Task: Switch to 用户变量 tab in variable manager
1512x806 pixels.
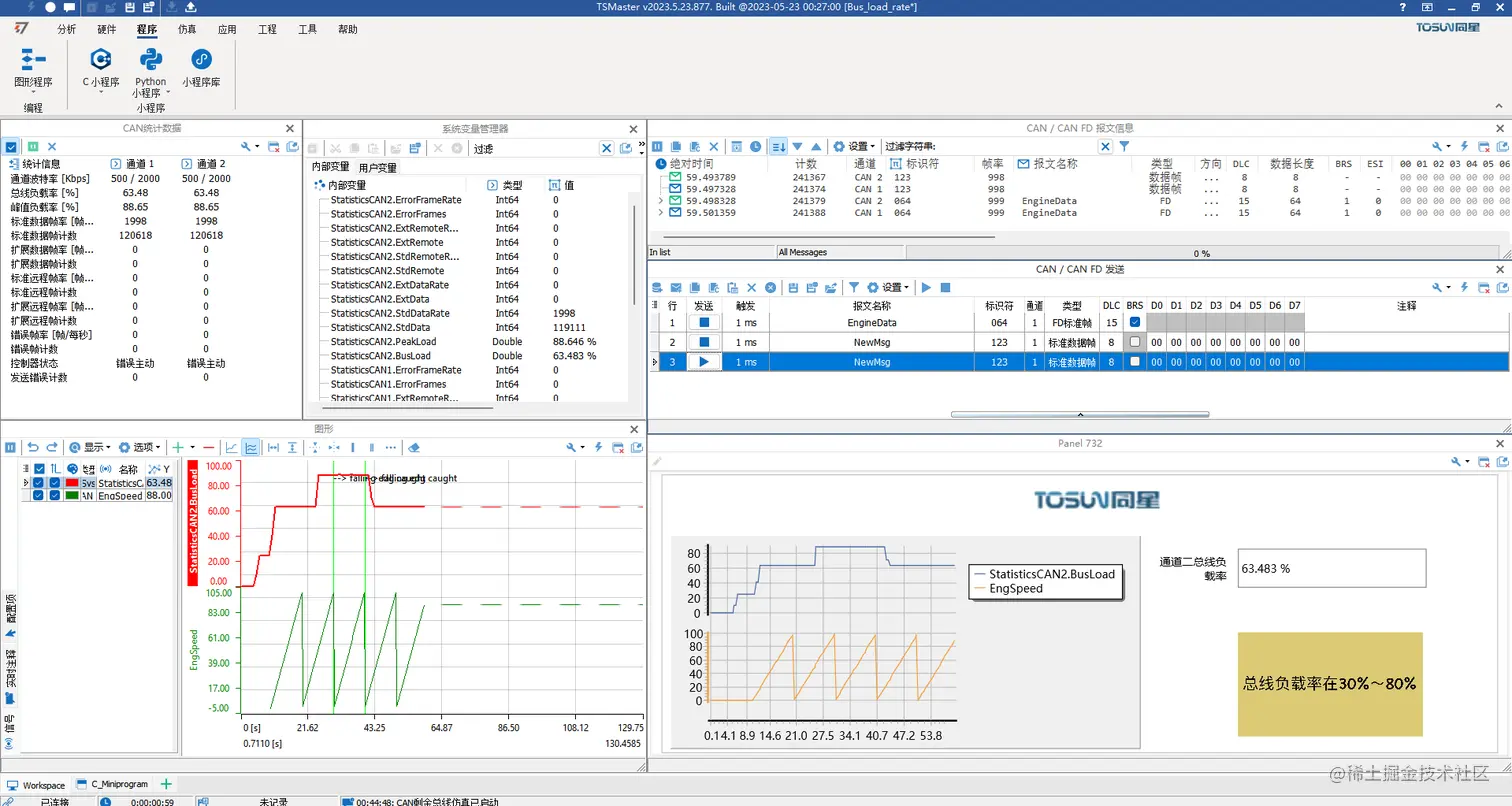Action: pyautogui.click(x=378, y=167)
